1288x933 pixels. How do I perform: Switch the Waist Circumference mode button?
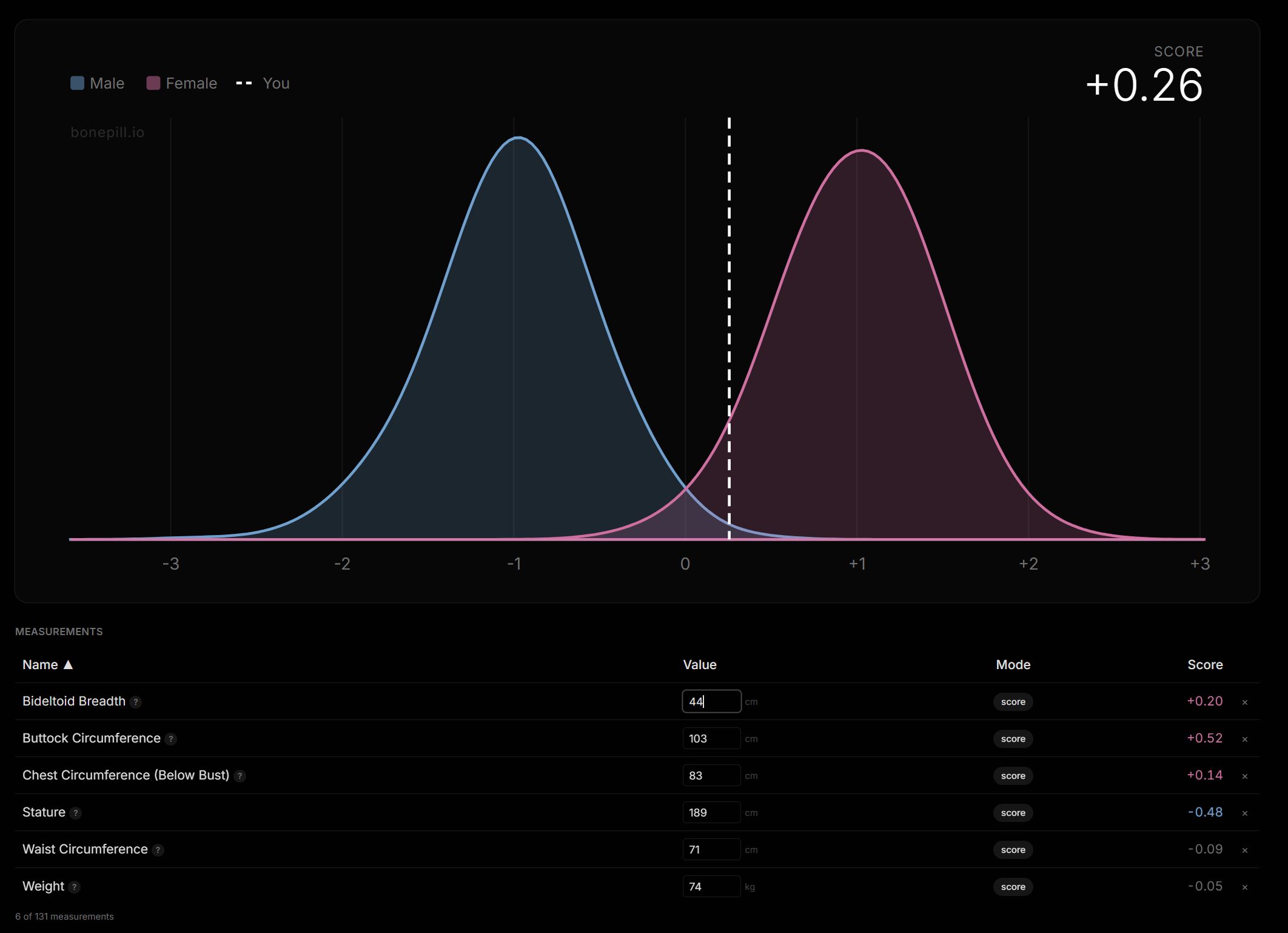[1013, 850]
